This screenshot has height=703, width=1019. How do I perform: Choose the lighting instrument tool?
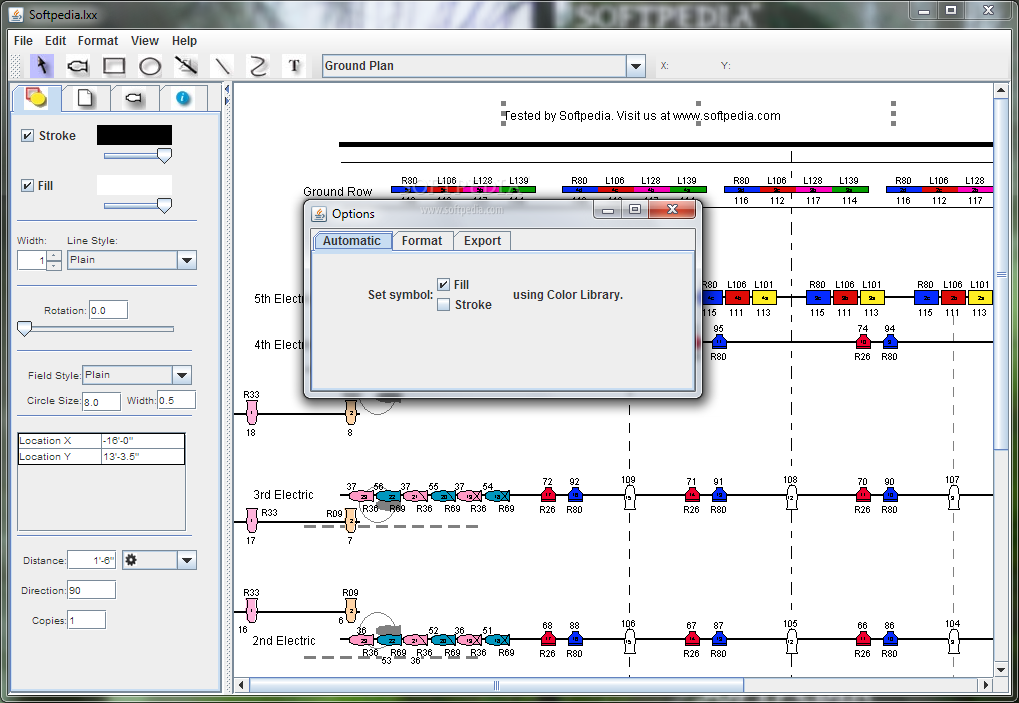(77, 66)
